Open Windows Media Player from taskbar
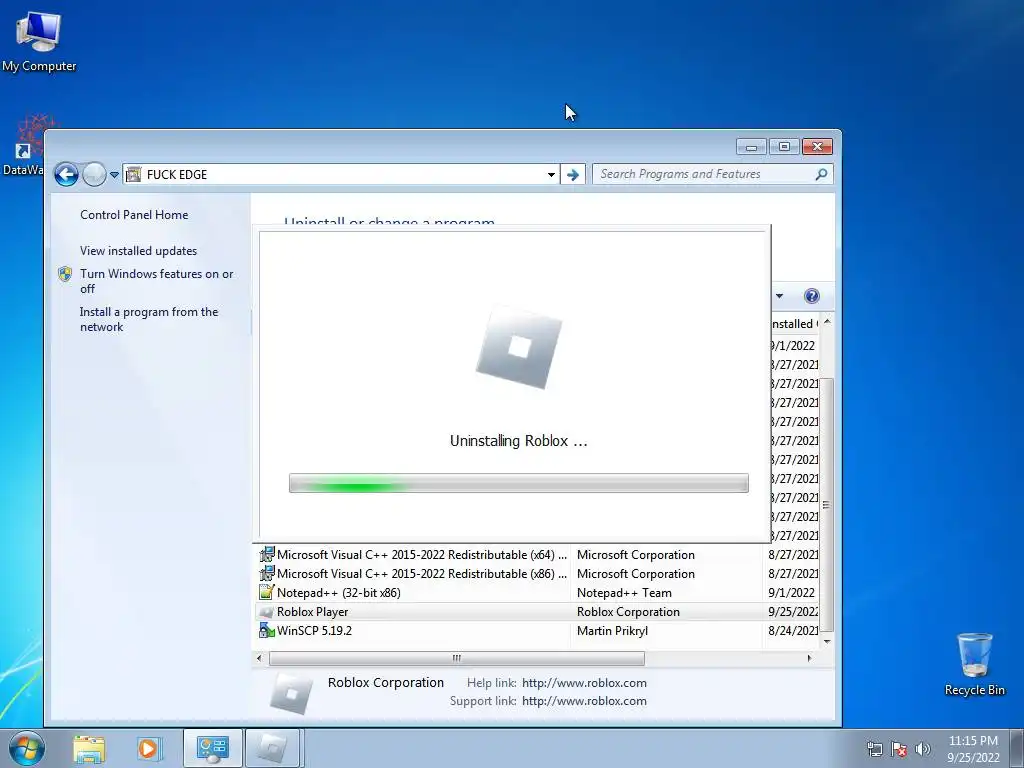Viewport: 1024px width, 768px height. (148, 748)
